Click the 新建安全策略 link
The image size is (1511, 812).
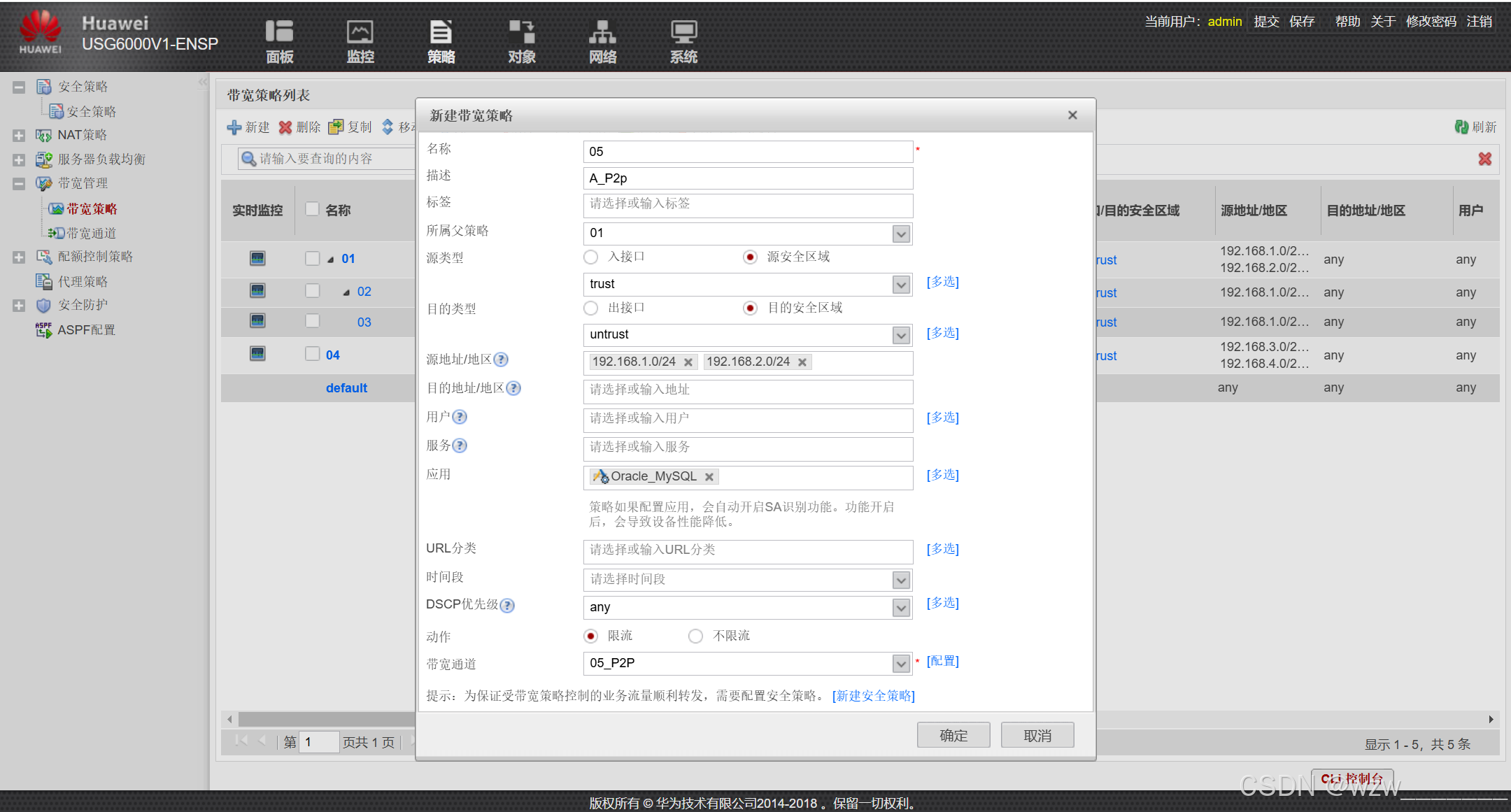point(873,696)
